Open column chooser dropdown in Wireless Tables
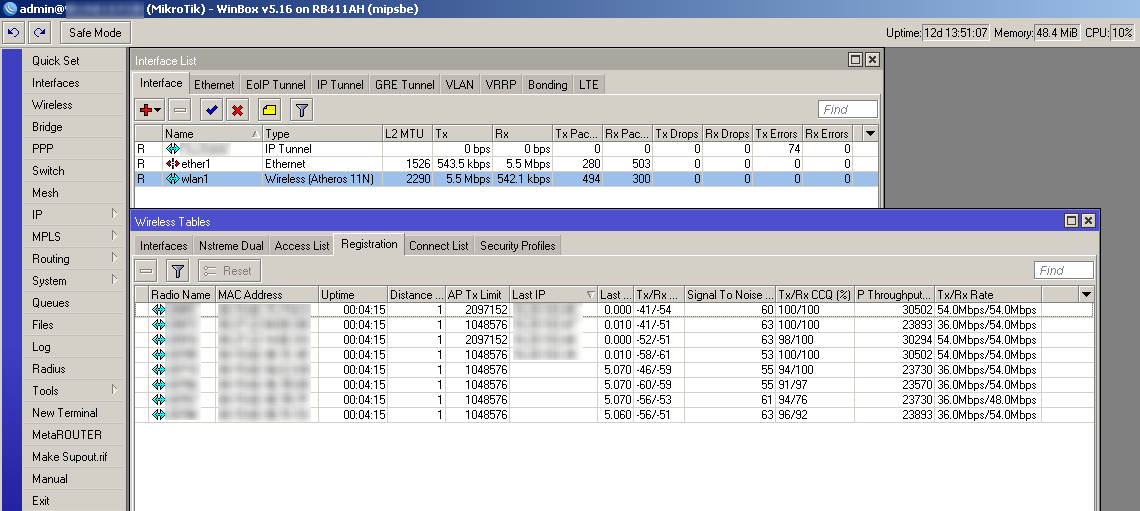The image size is (1140, 511). point(1086,294)
